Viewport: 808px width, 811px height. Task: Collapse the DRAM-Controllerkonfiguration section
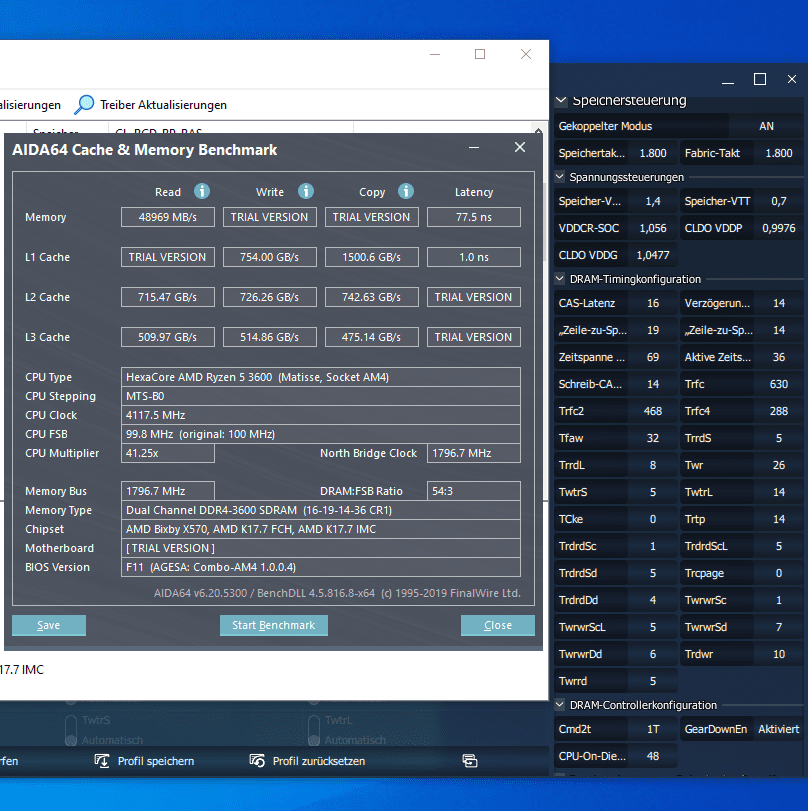tap(560, 704)
